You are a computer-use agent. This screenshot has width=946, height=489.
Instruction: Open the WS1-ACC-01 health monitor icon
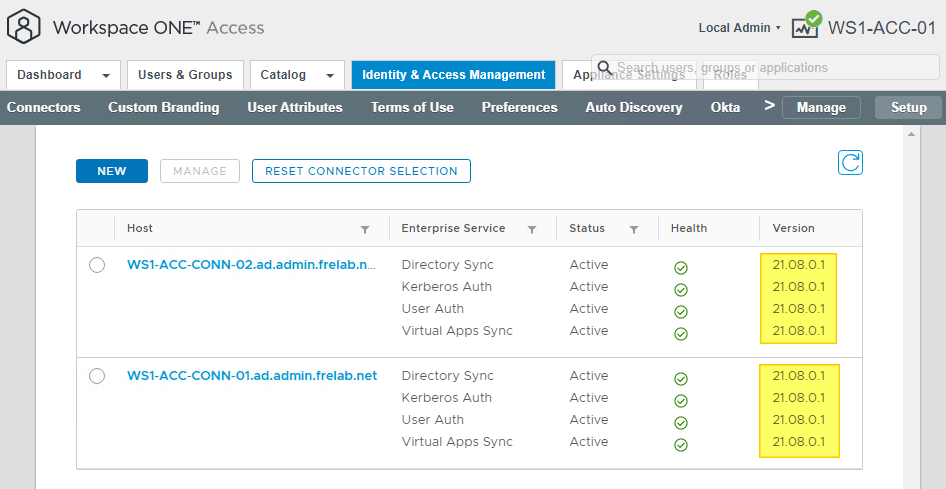806,26
